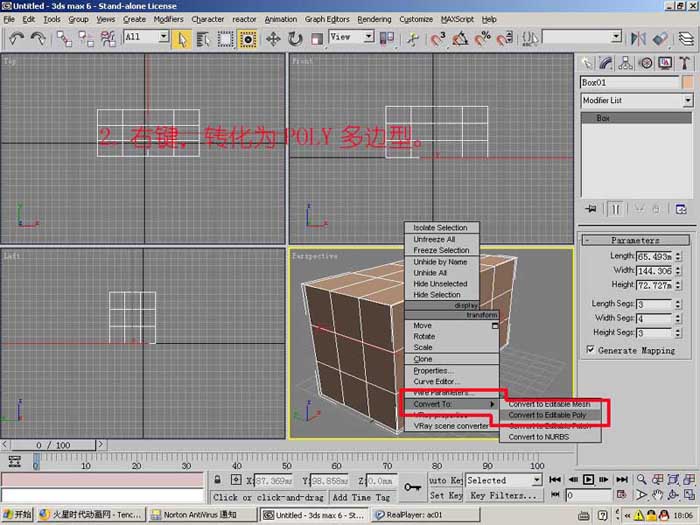Click Configure Modifier Sets icon

[680, 209]
